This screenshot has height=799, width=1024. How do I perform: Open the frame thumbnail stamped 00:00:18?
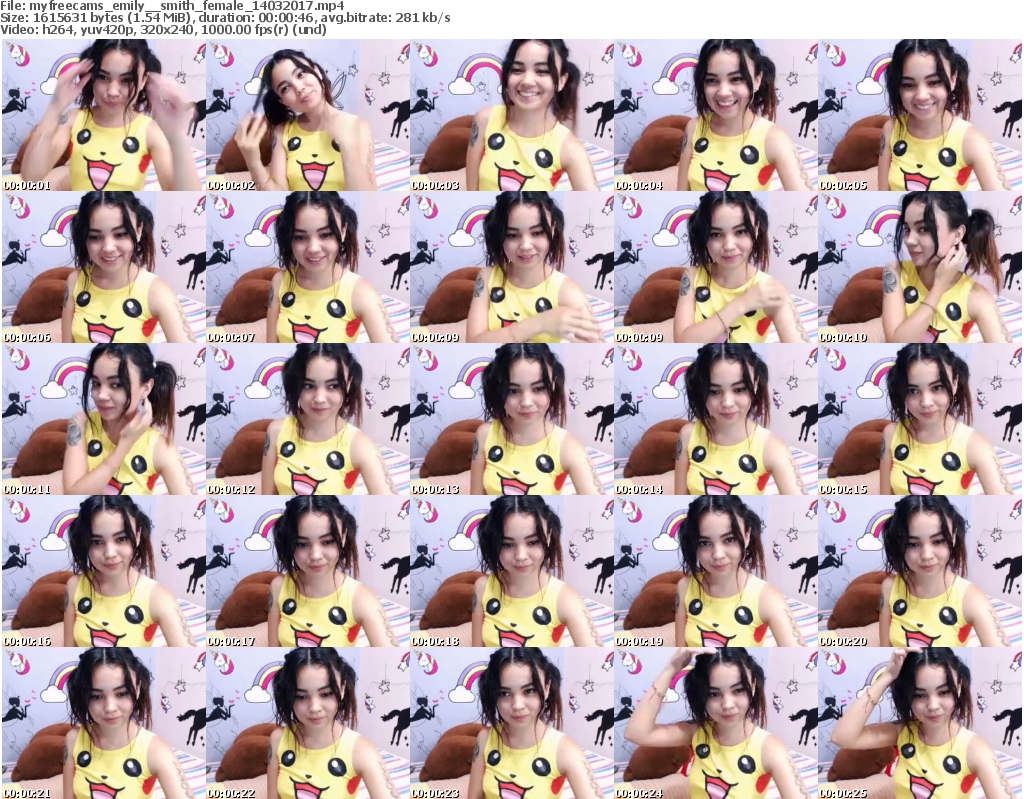pyautogui.click(x=512, y=571)
